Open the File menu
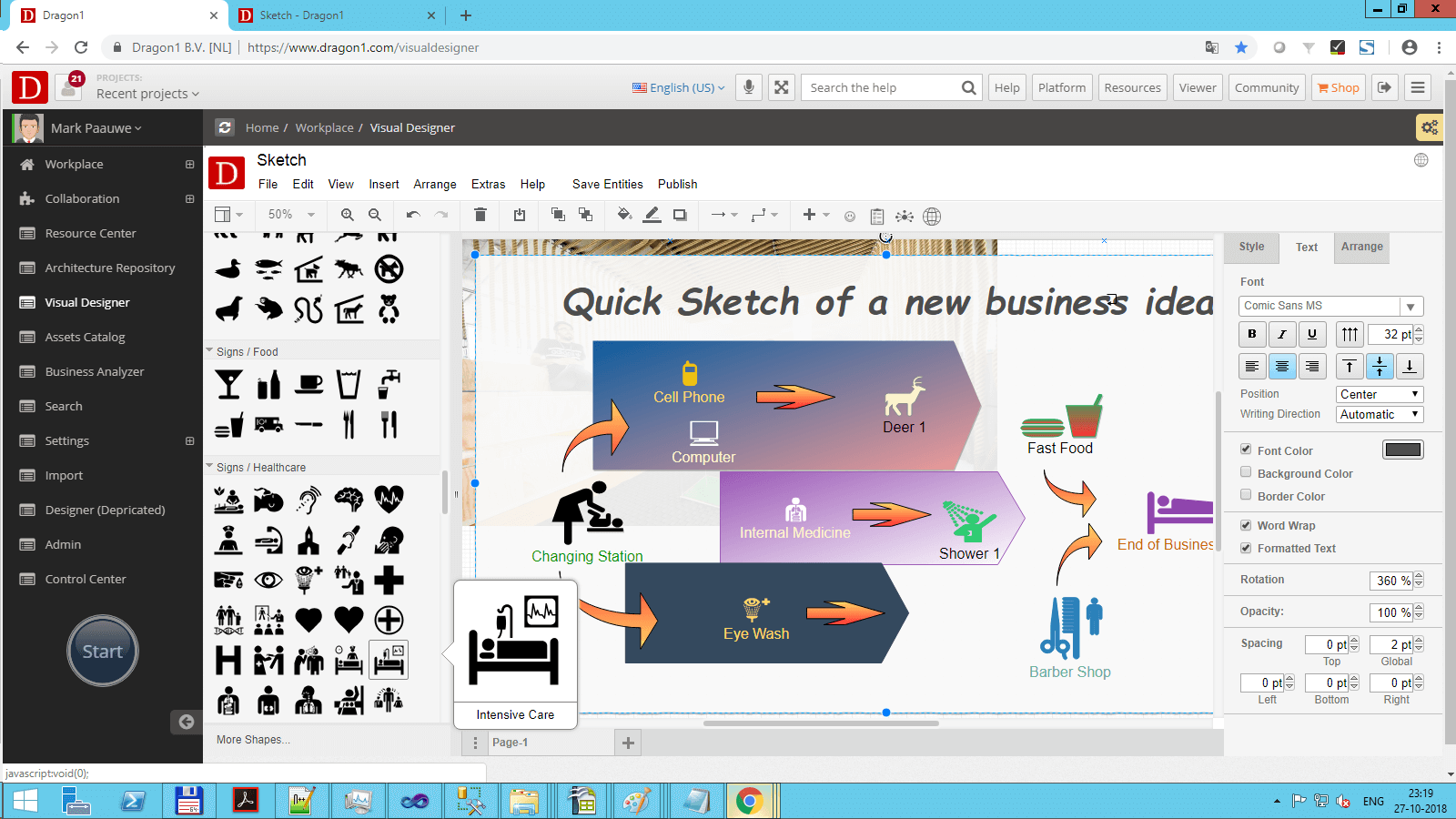The image size is (1456, 819). [268, 184]
